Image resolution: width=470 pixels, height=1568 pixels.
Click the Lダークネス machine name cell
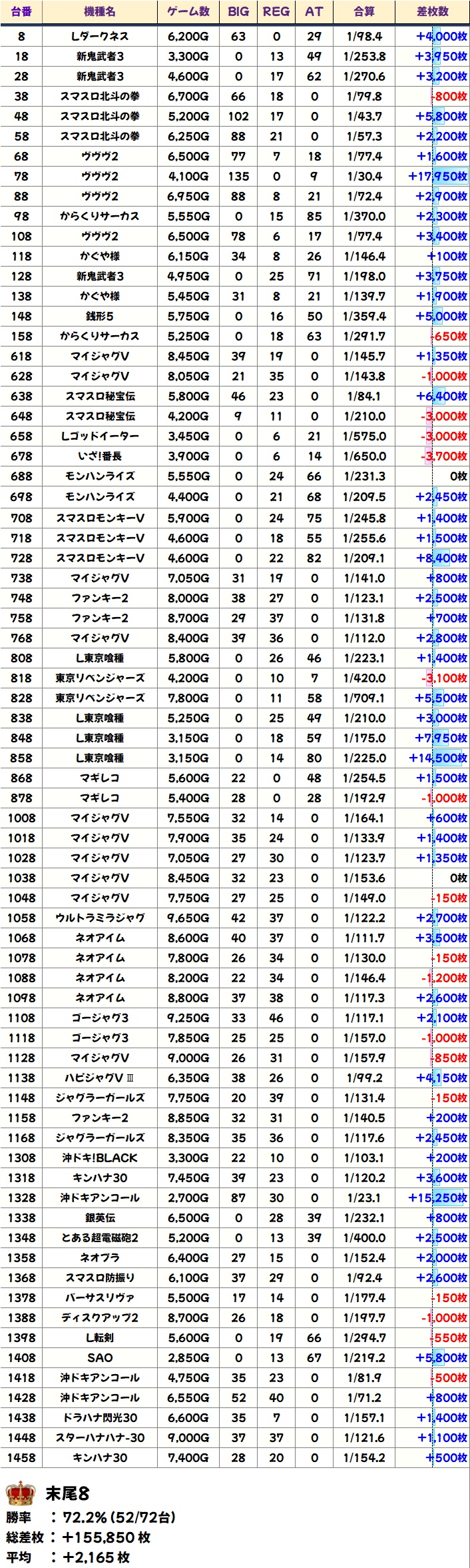(x=100, y=36)
